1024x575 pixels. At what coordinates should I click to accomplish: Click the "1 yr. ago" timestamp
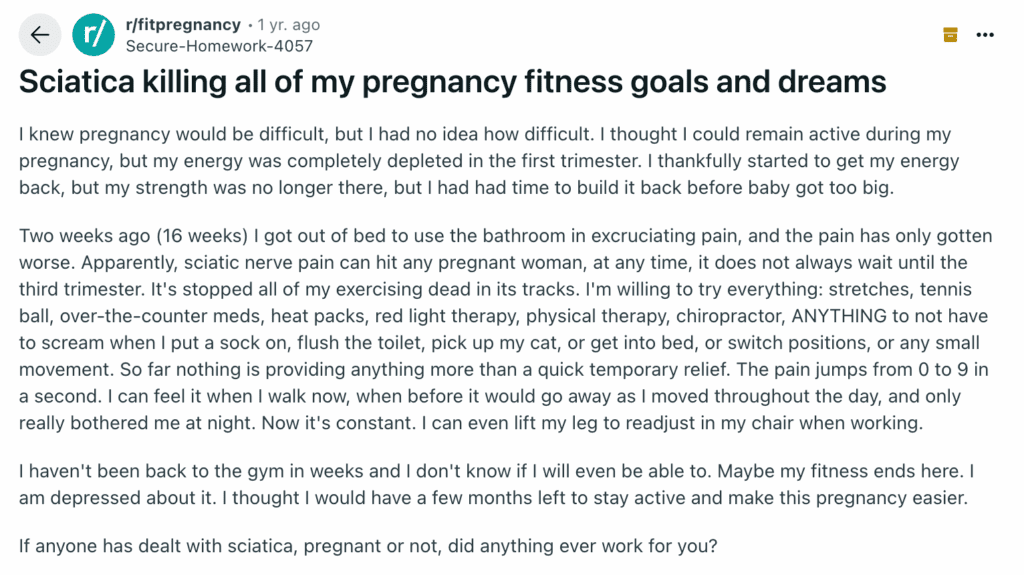point(289,24)
